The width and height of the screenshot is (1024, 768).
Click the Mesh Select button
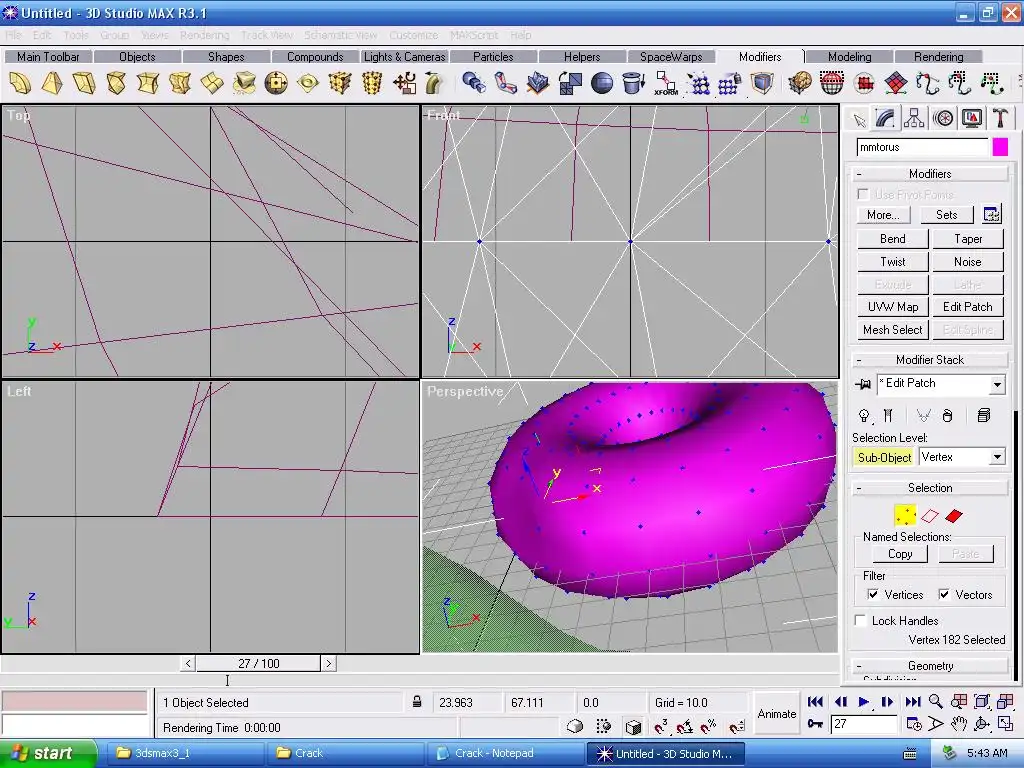click(x=893, y=330)
